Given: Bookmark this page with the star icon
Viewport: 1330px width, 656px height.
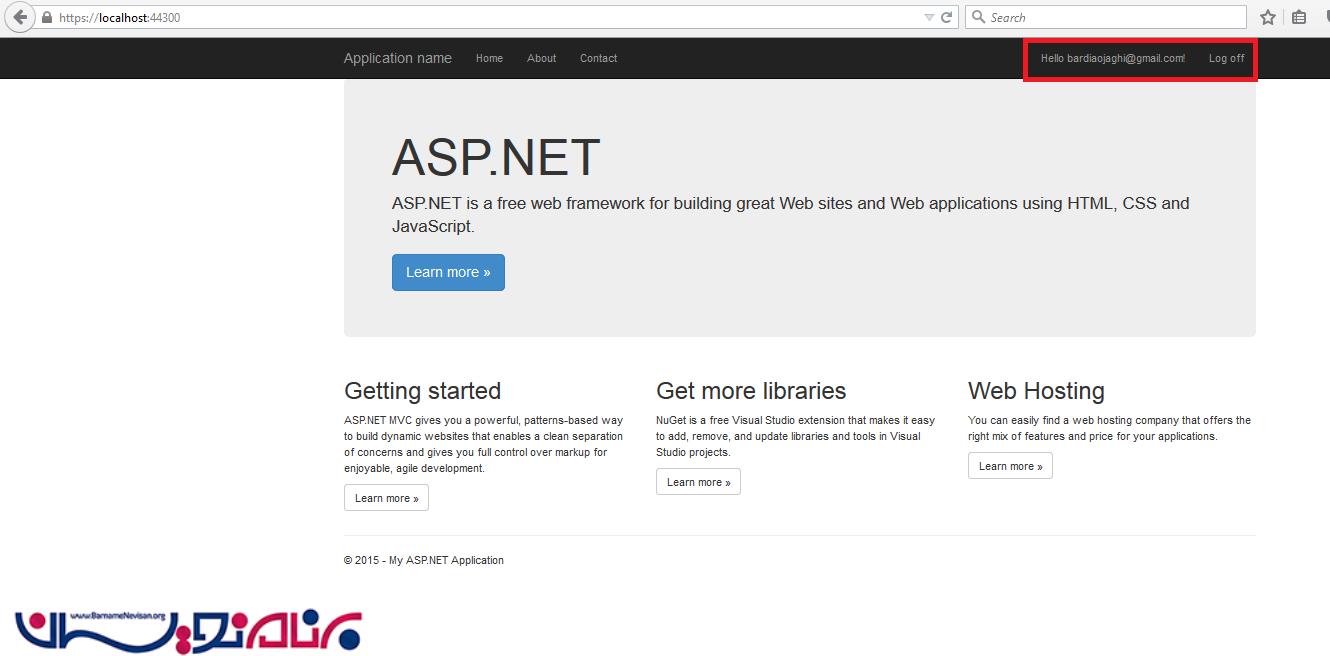Looking at the screenshot, I should tap(1268, 17).
